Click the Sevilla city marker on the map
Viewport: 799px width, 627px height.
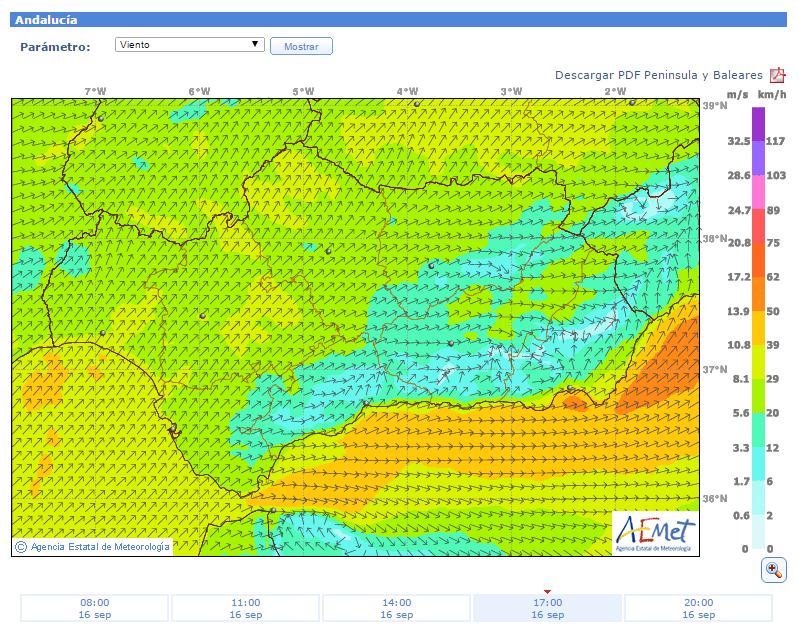(203, 315)
